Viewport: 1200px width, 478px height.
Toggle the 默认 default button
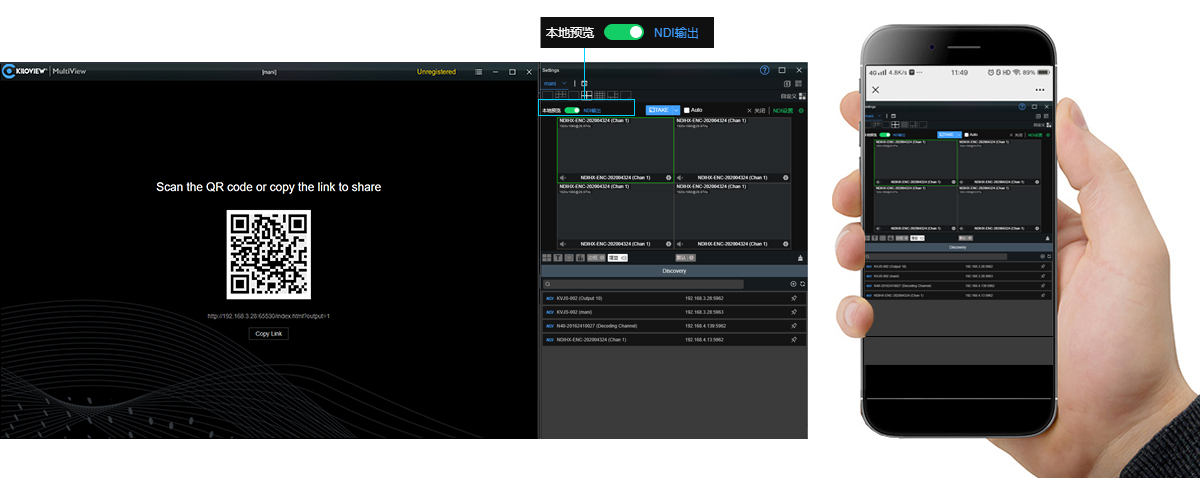click(686, 258)
